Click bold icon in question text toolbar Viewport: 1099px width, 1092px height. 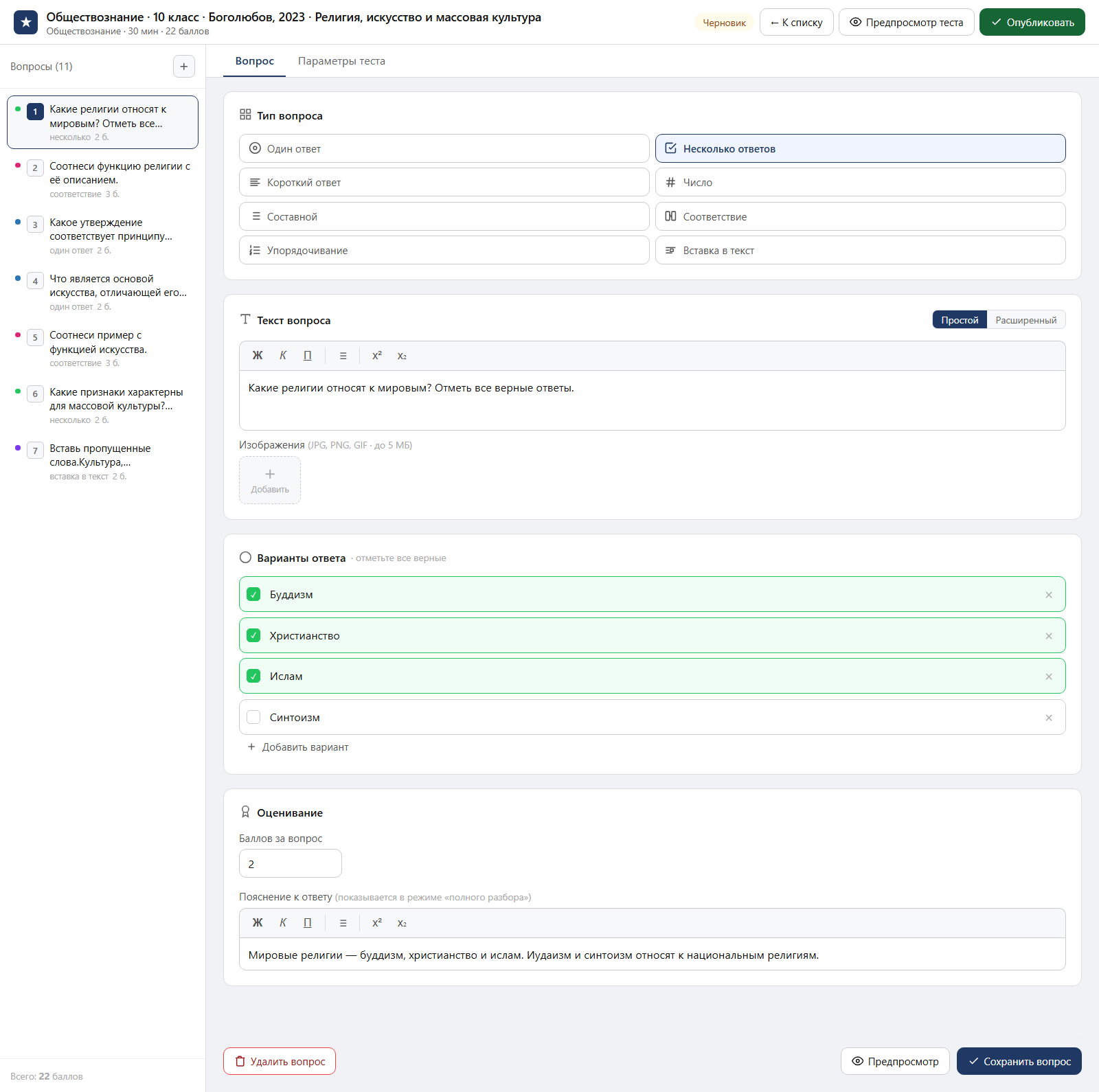[x=258, y=356]
